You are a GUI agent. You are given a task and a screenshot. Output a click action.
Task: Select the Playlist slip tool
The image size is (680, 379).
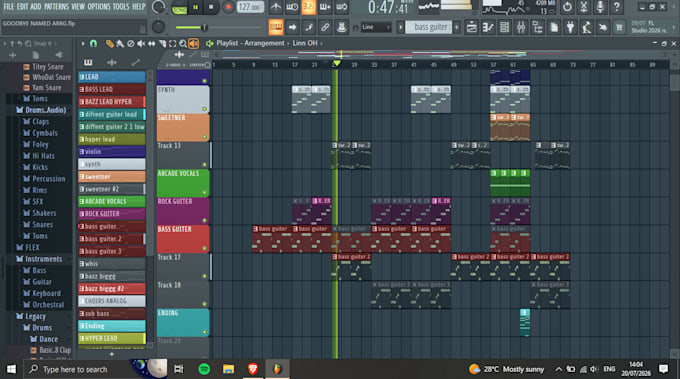click(151, 43)
